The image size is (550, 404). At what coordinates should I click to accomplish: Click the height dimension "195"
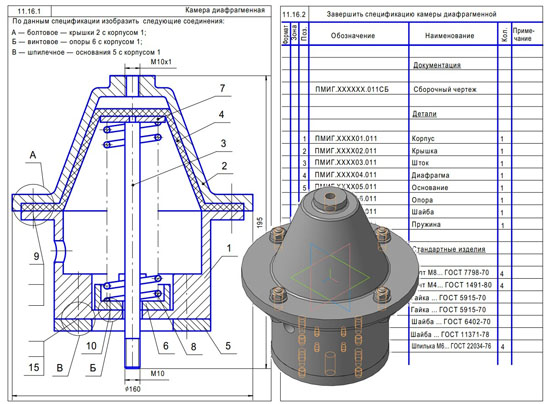(x=260, y=223)
